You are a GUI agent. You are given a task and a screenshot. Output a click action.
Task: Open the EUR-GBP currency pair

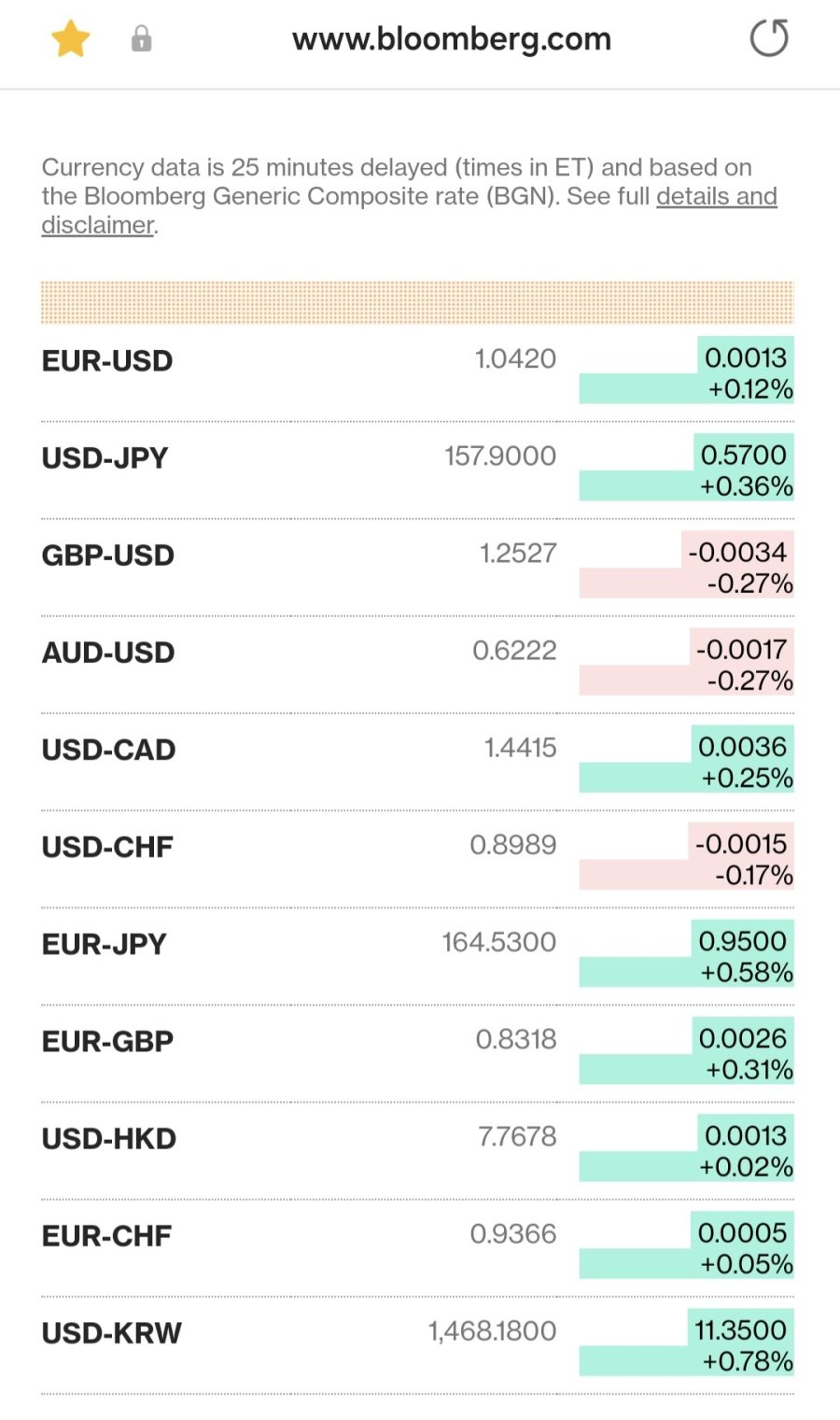click(108, 1041)
